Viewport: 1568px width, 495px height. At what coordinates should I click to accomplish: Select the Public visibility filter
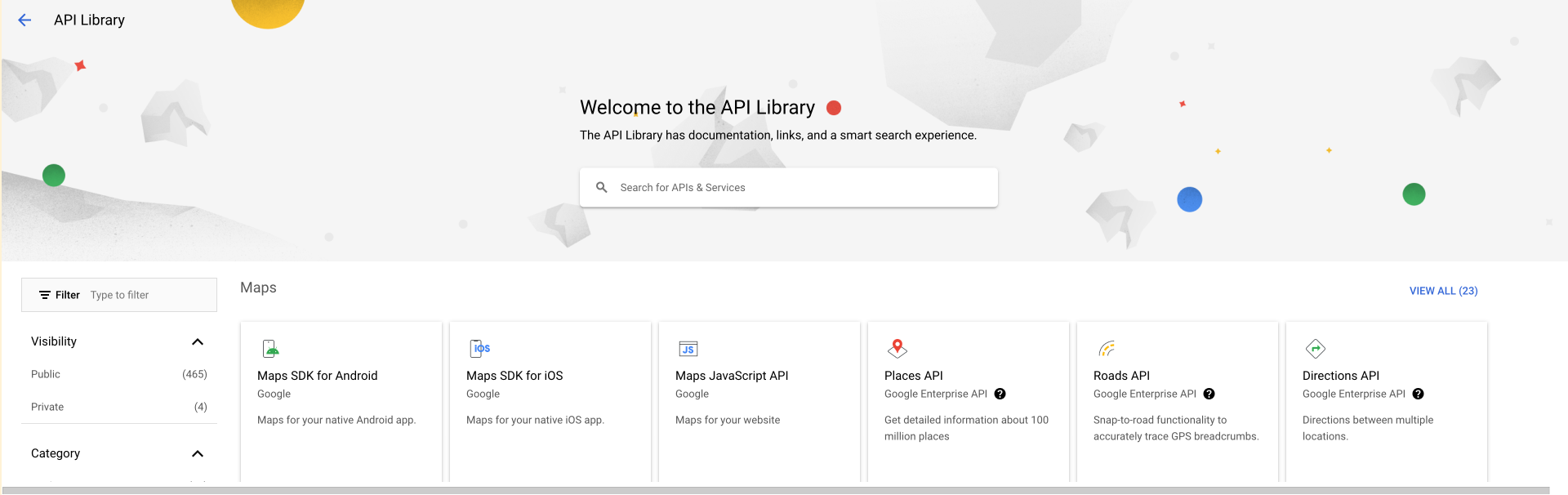46,374
